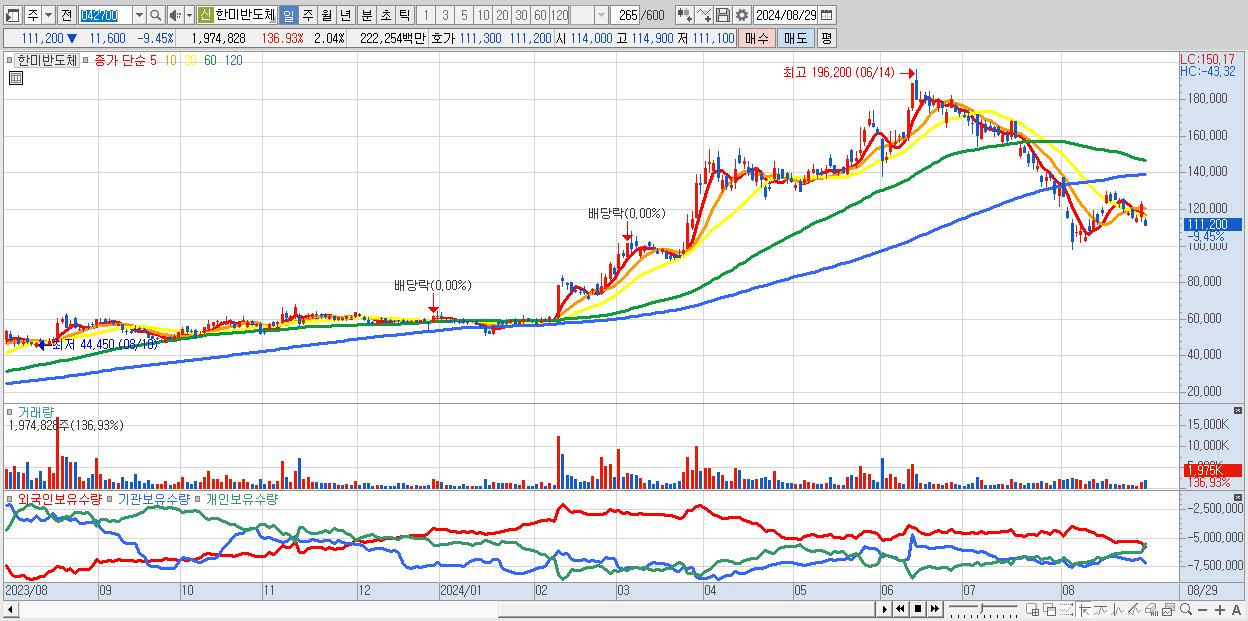Click the green 60-day moving average label
The height and width of the screenshot is (621, 1248).
(x=210, y=60)
